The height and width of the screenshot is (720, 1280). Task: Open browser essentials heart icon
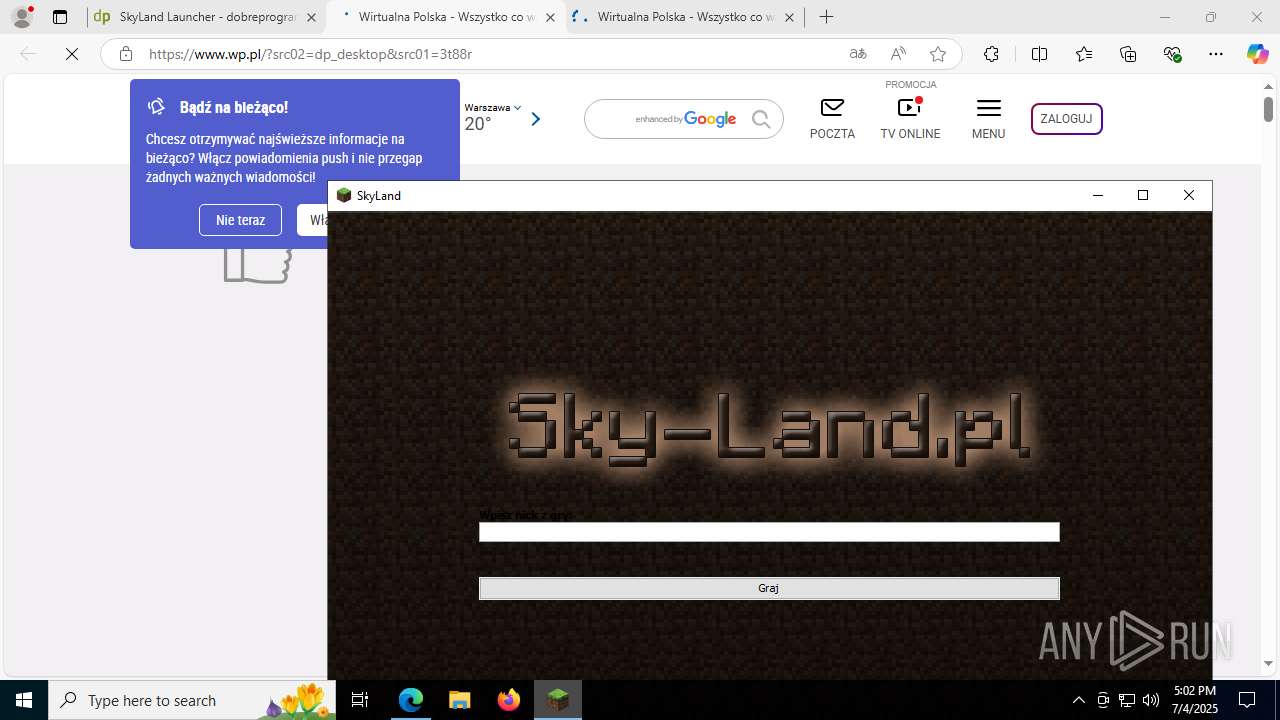(1172, 54)
